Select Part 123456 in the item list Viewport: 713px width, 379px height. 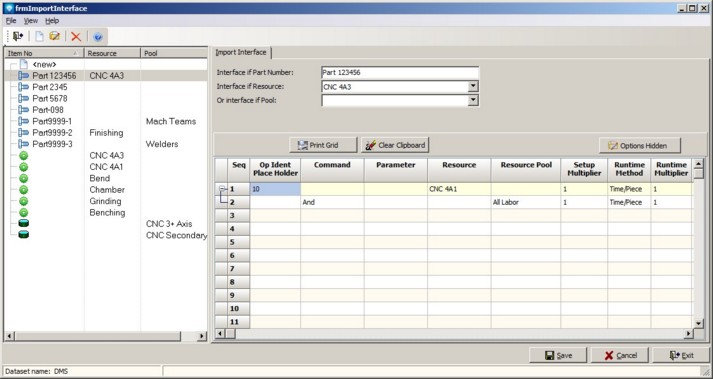pyautogui.click(x=54, y=76)
